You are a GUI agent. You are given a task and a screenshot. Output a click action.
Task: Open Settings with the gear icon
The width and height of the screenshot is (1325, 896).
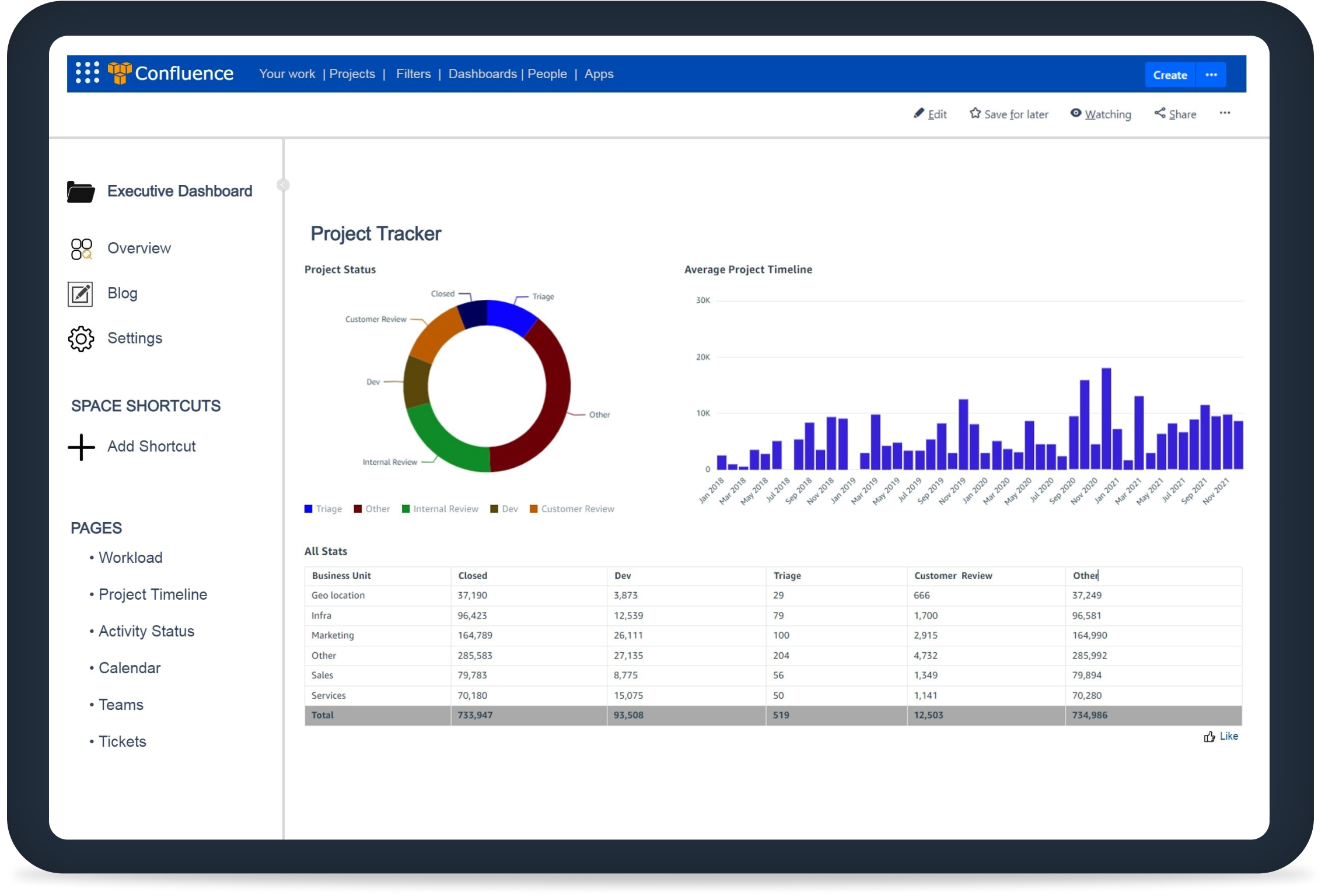(81, 339)
